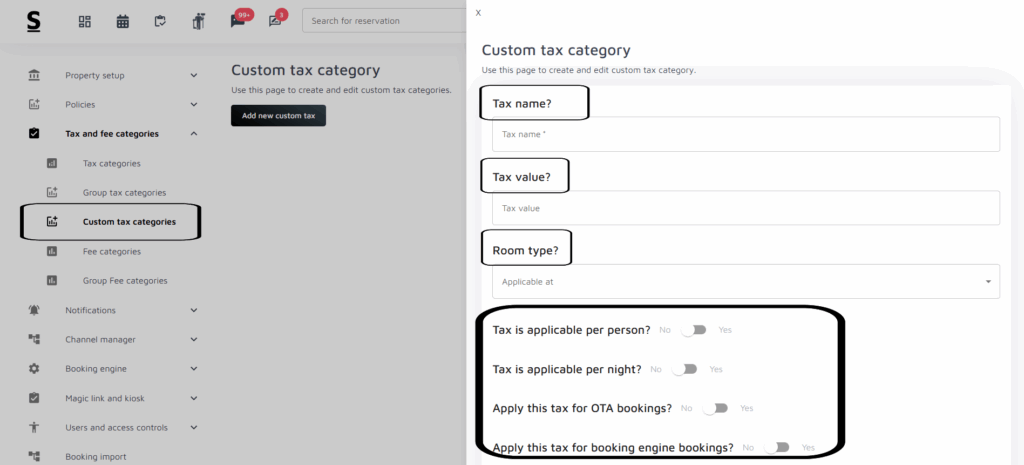1024x465 pixels.
Task: Open the calendar icon in top bar
Action: pos(123,21)
